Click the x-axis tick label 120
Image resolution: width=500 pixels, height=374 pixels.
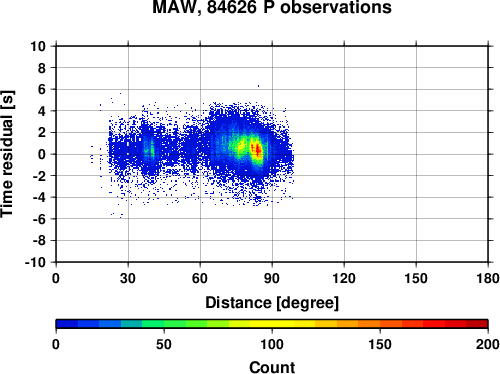(x=344, y=278)
